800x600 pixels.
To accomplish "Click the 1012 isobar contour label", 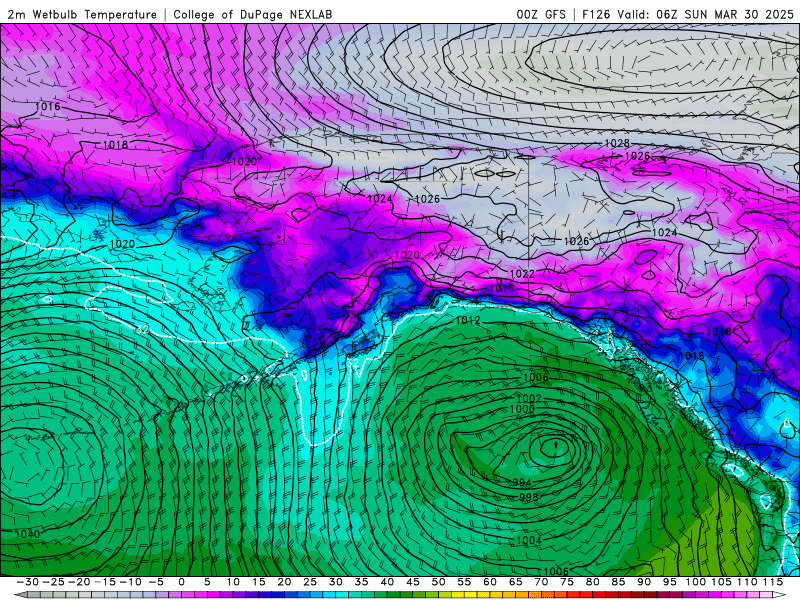I will coord(468,320).
